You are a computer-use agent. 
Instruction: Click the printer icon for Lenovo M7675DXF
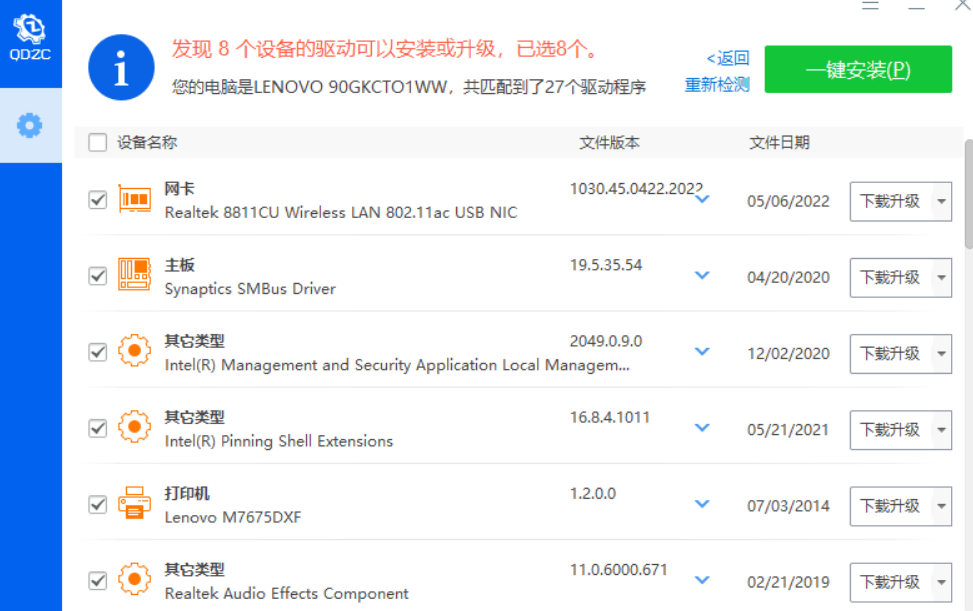[x=135, y=504]
